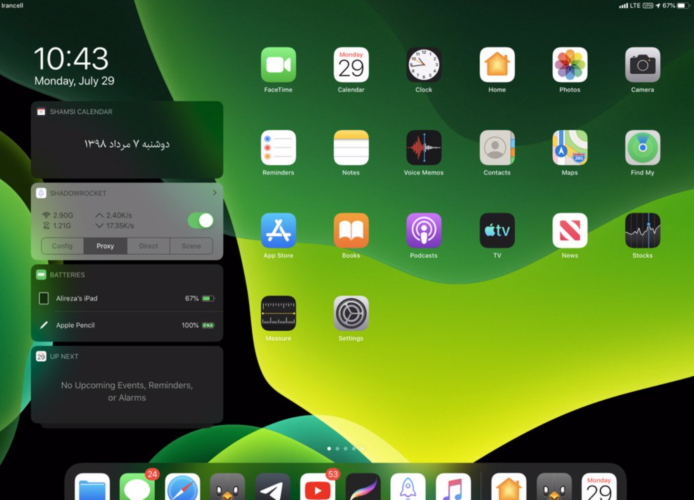Tap the Up Next widget message
Viewport: 694px width, 500px height.
coord(127,391)
